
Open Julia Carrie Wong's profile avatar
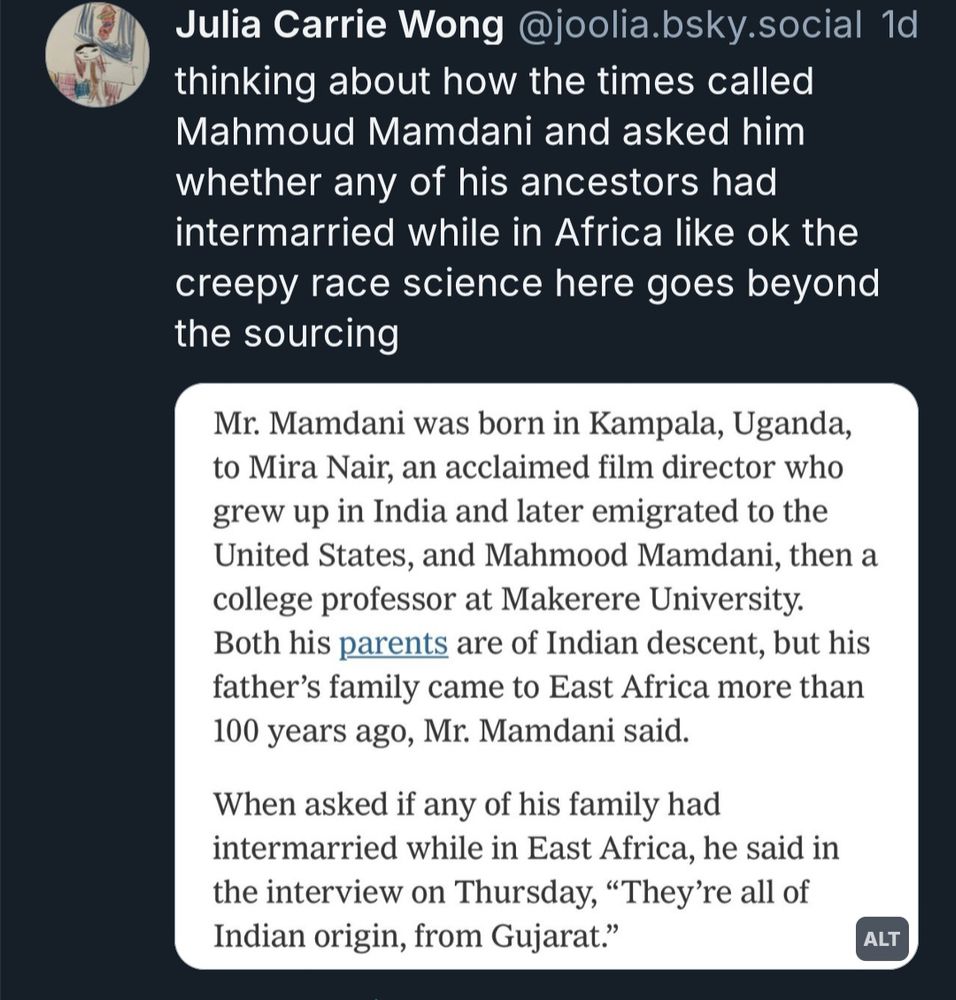(98, 55)
